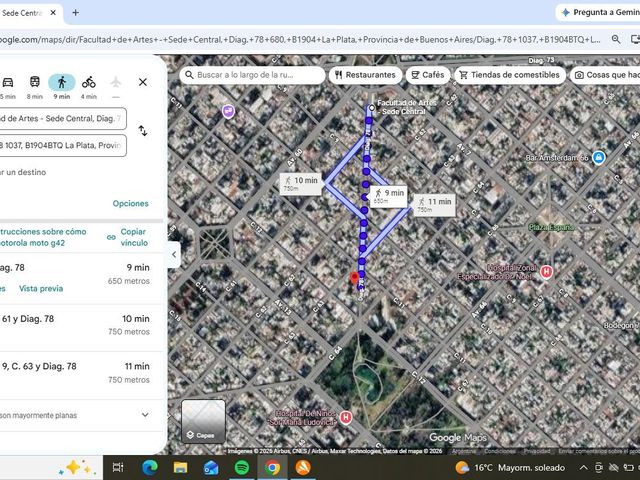The width and height of the screenshot is (640, 480).
Task: Collapse the side panel with arrow tab
Action: pyautogui.click(x=174, y=255)
